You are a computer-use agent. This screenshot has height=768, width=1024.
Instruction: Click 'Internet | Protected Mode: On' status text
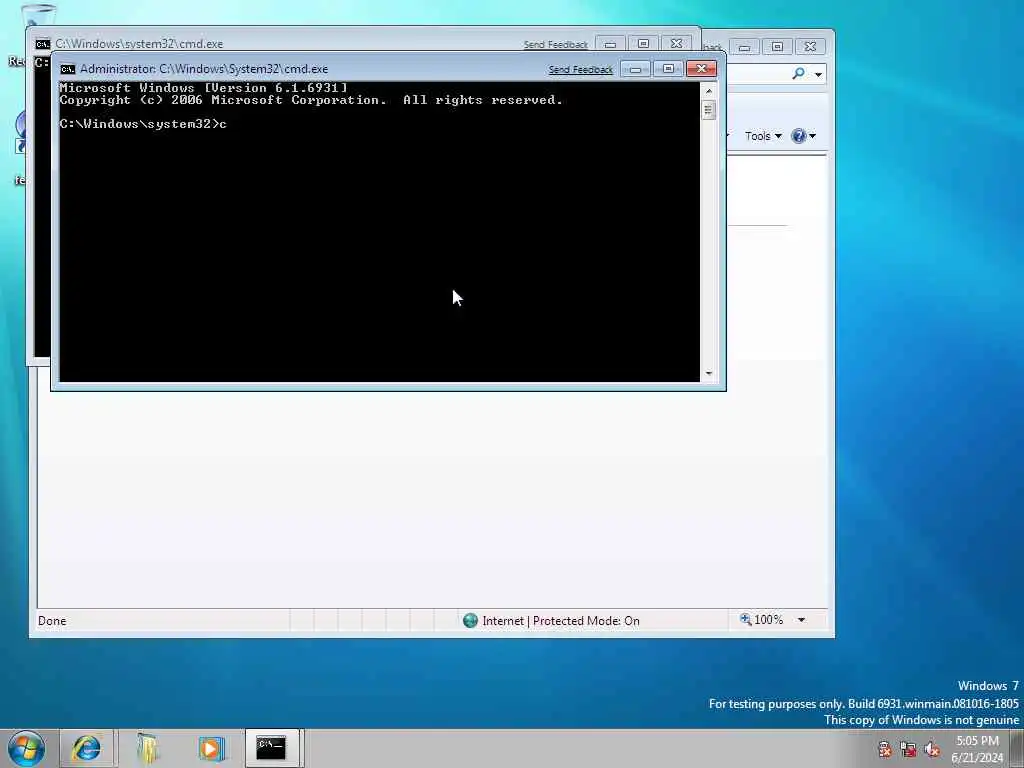[561, 620]
